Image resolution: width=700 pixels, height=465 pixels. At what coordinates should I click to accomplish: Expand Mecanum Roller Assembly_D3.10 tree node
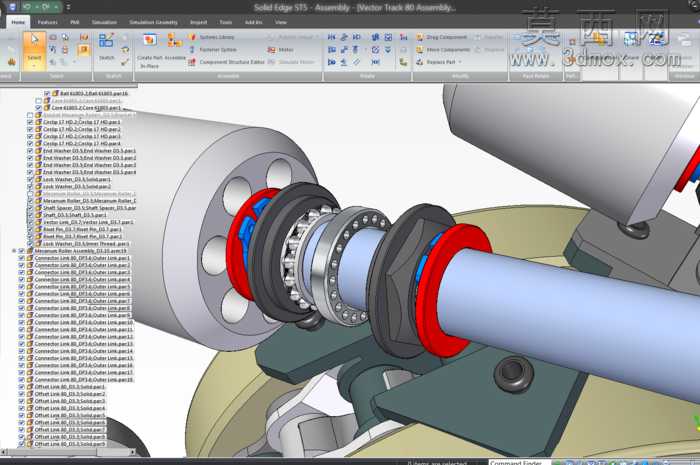(x=14, y=251)
